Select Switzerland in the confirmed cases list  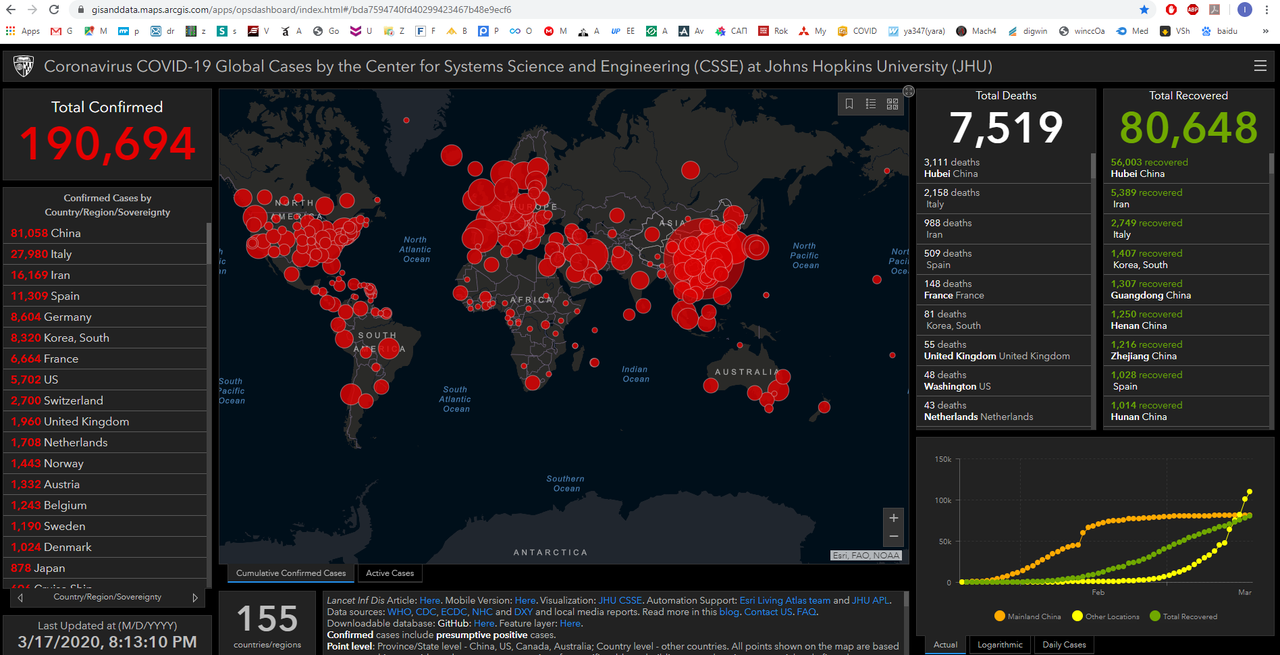105,401
